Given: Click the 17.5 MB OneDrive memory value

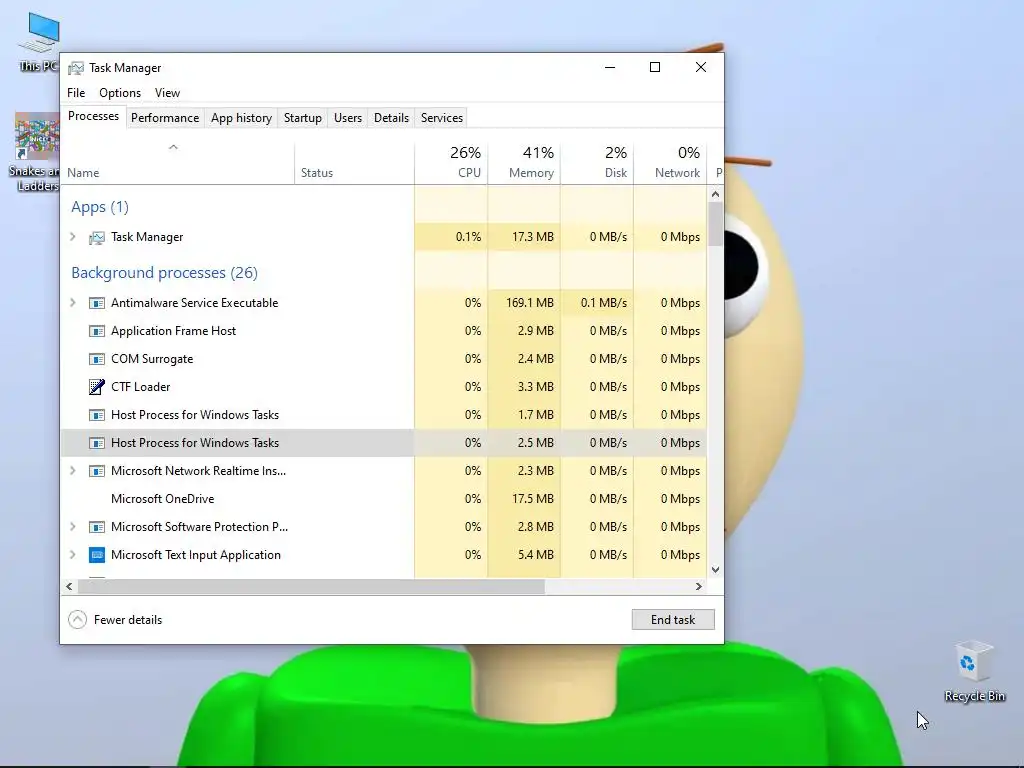Looking at the screenshot, I should (533, 499).
